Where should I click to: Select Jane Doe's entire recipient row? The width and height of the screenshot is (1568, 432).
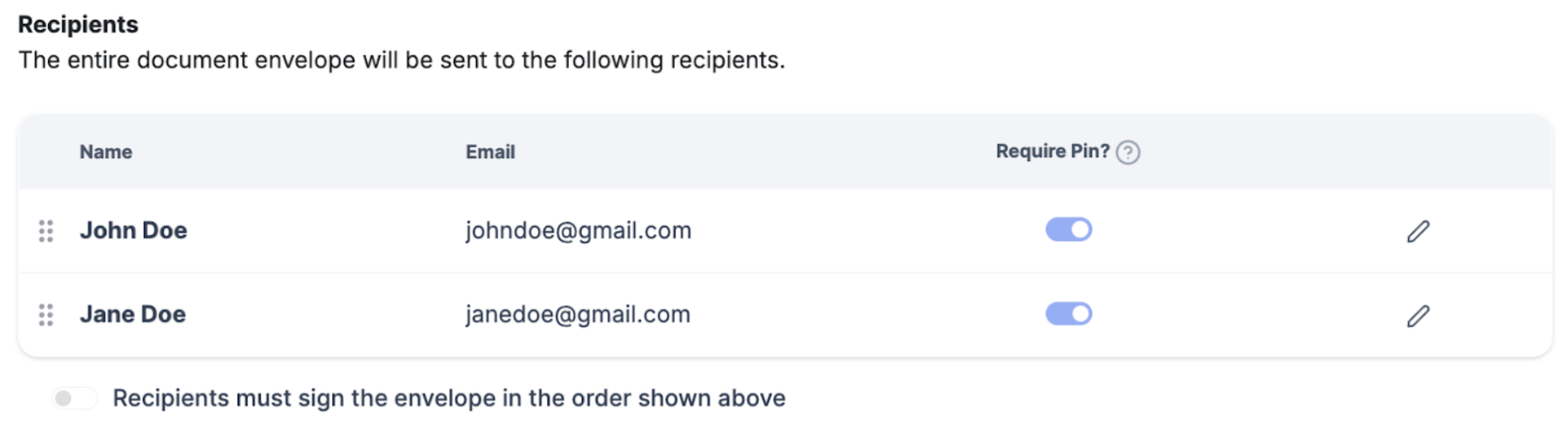(x=785, y=315)
